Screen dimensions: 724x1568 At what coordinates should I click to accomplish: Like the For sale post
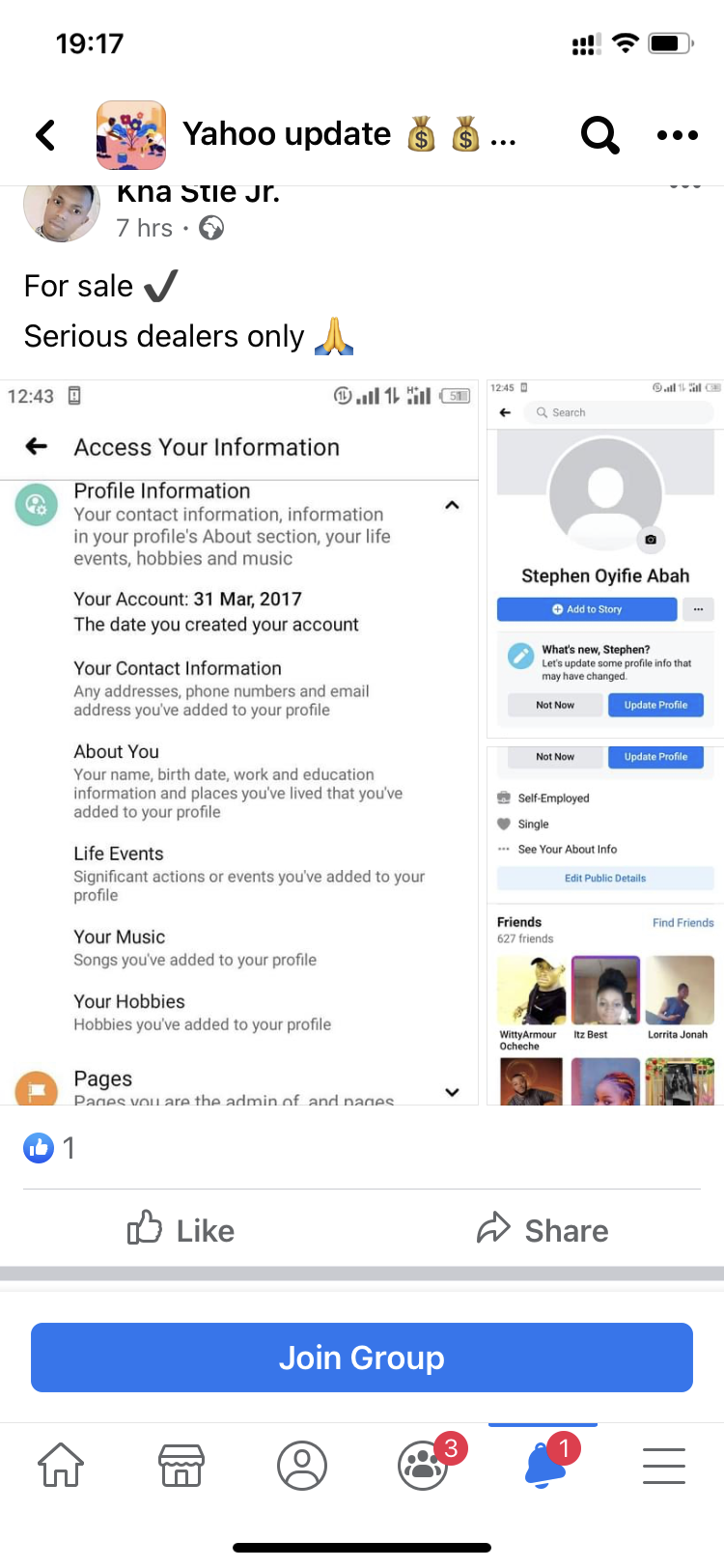[181, 1230]
